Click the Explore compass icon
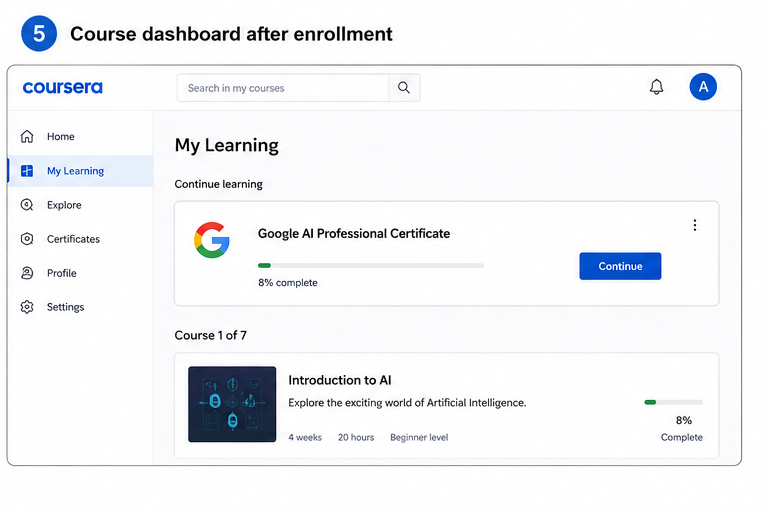768x512 pixels. coord(27,205)
